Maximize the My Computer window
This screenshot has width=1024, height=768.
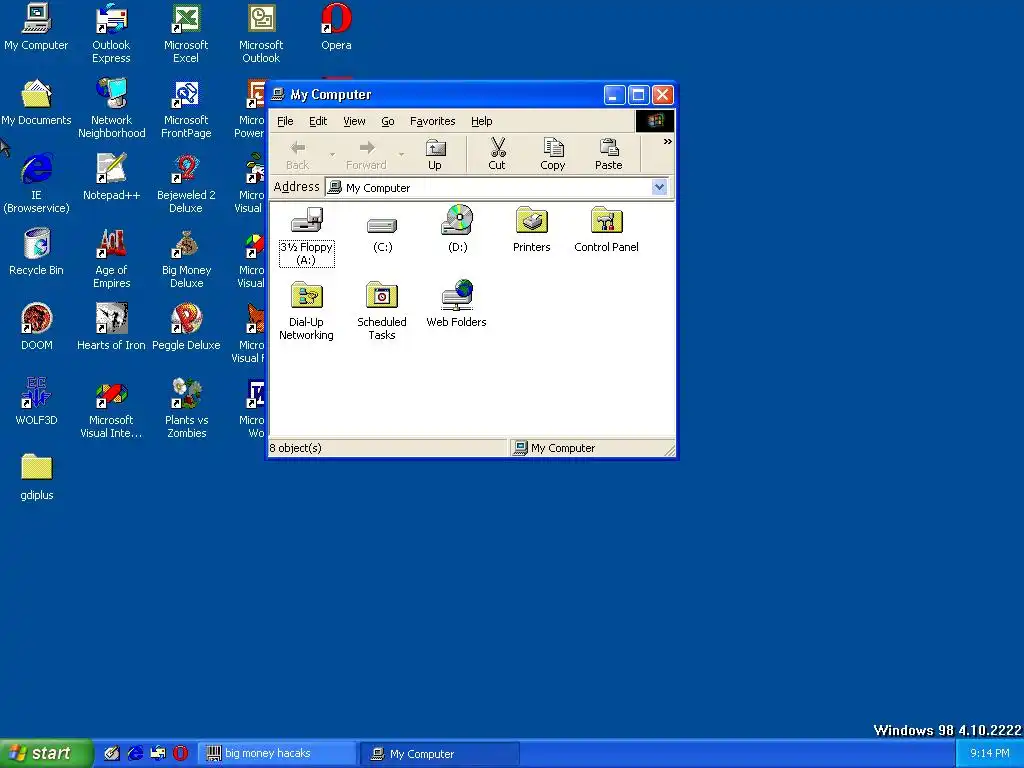[x=638, y=95]
